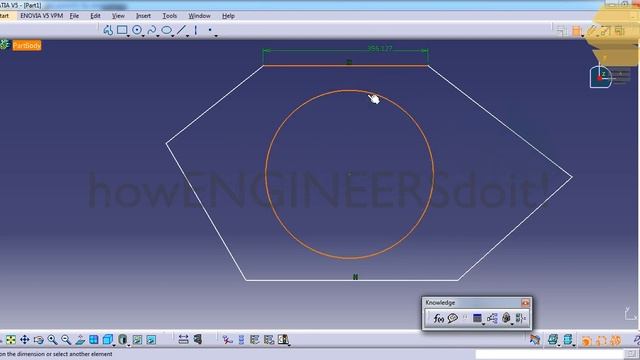Select the Axis sketch tool

pos(196,30)
